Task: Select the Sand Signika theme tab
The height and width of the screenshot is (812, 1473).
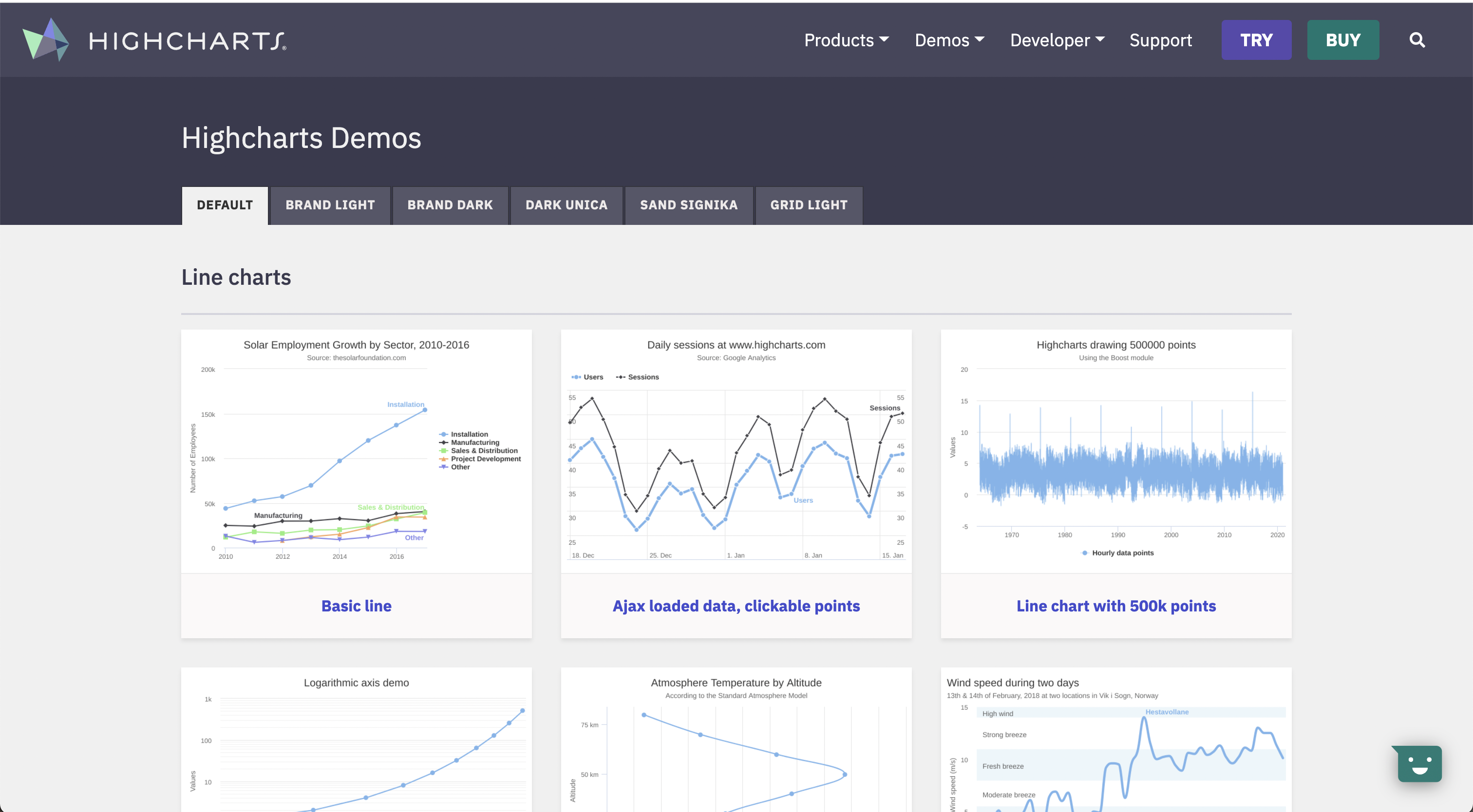Action: point(688,205)
